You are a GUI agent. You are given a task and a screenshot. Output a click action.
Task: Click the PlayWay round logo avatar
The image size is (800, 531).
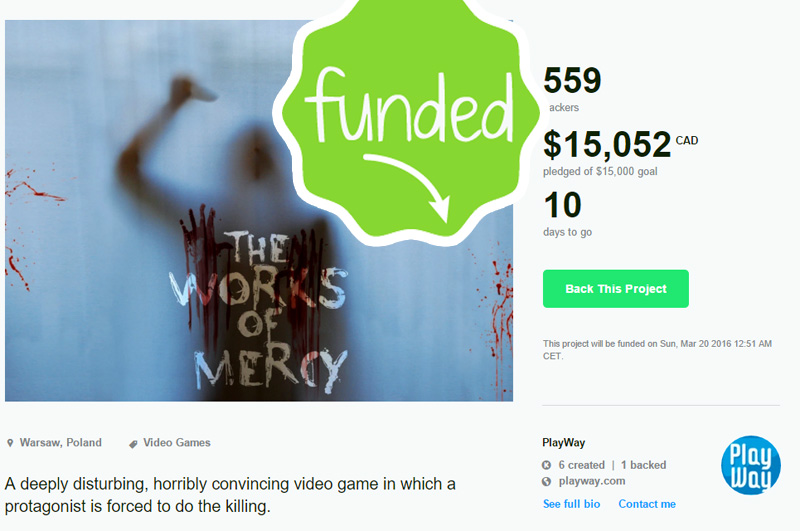[751, 465]
